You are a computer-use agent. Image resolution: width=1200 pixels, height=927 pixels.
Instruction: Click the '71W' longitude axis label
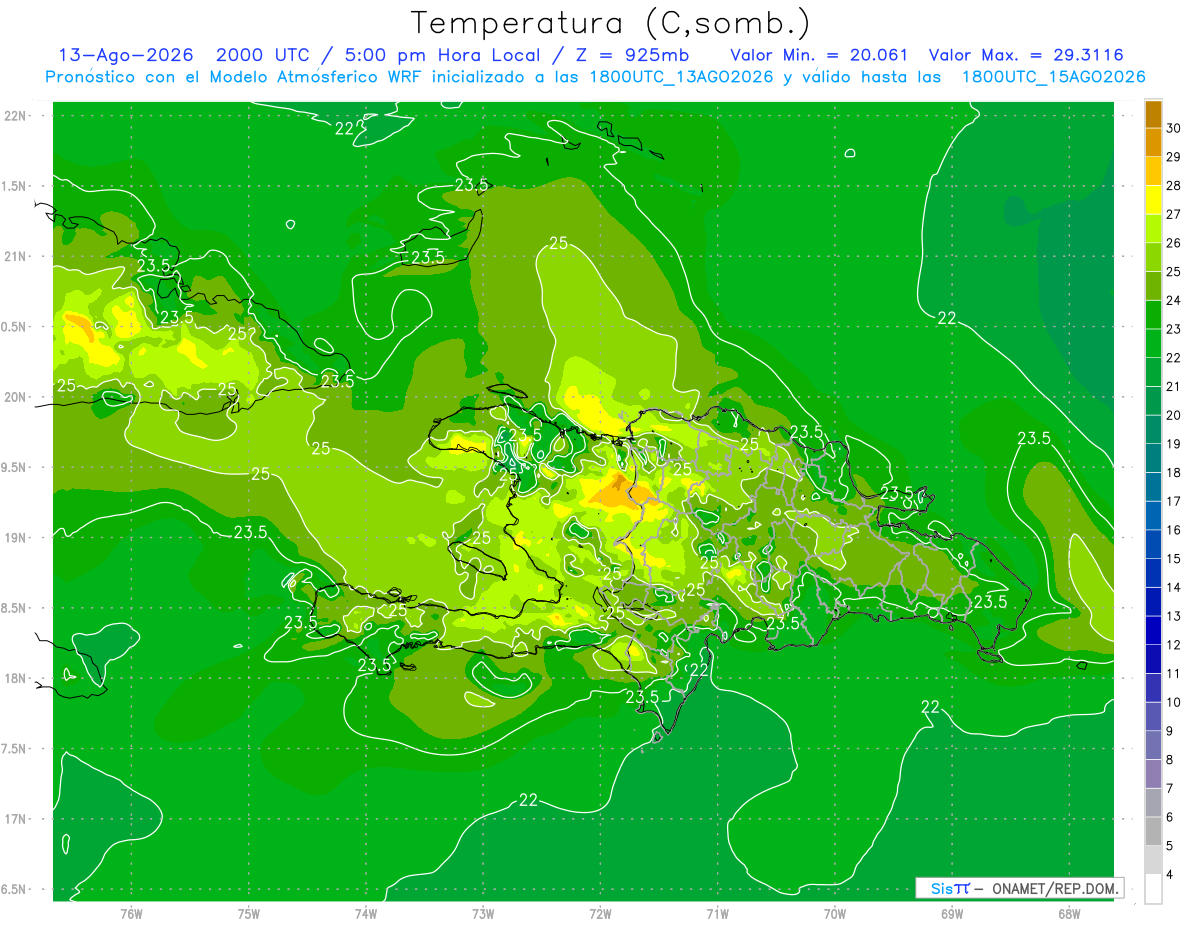pyautogui.click(x=717, y=913)
